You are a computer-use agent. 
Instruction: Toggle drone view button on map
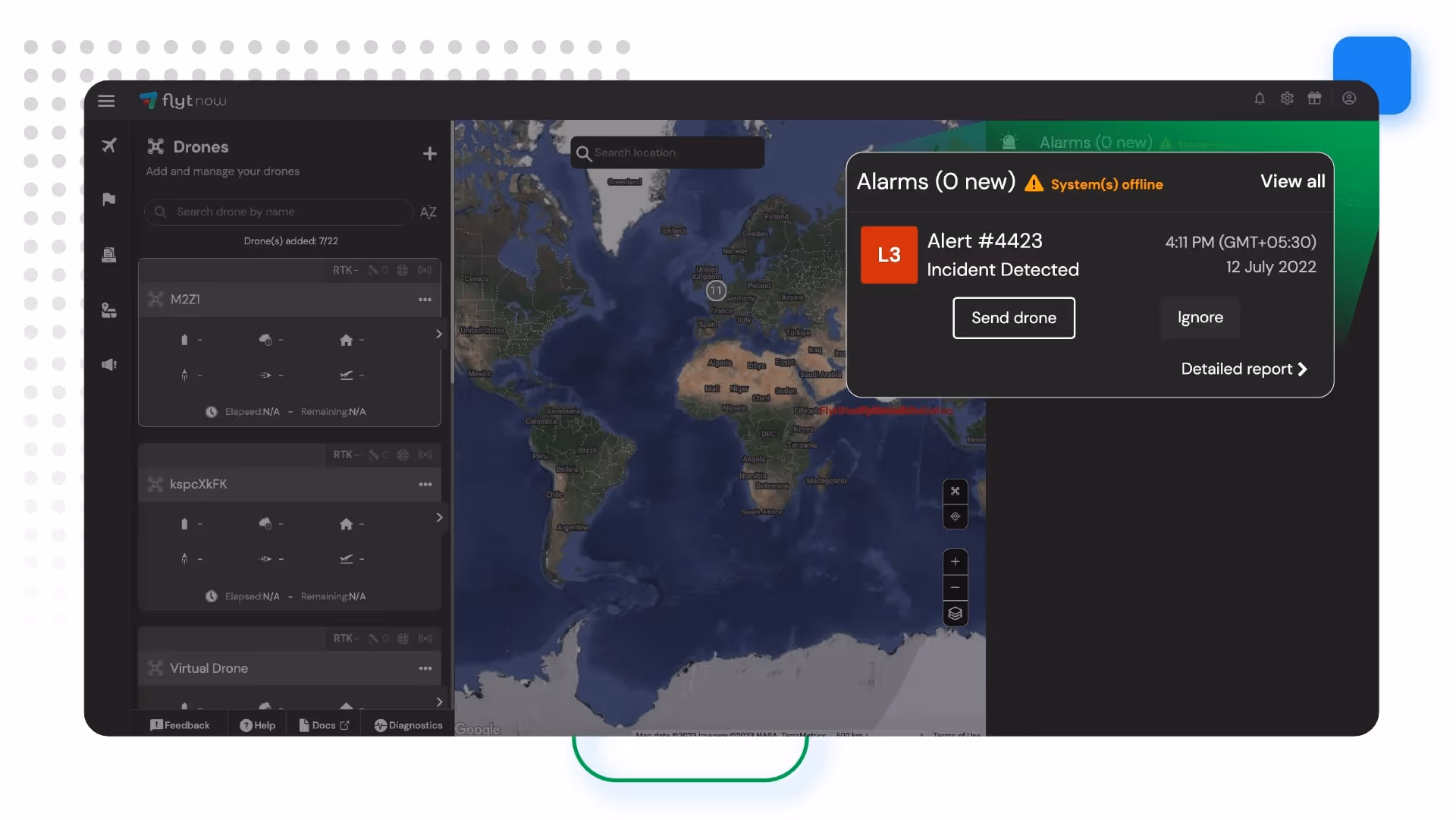[955, 492]
